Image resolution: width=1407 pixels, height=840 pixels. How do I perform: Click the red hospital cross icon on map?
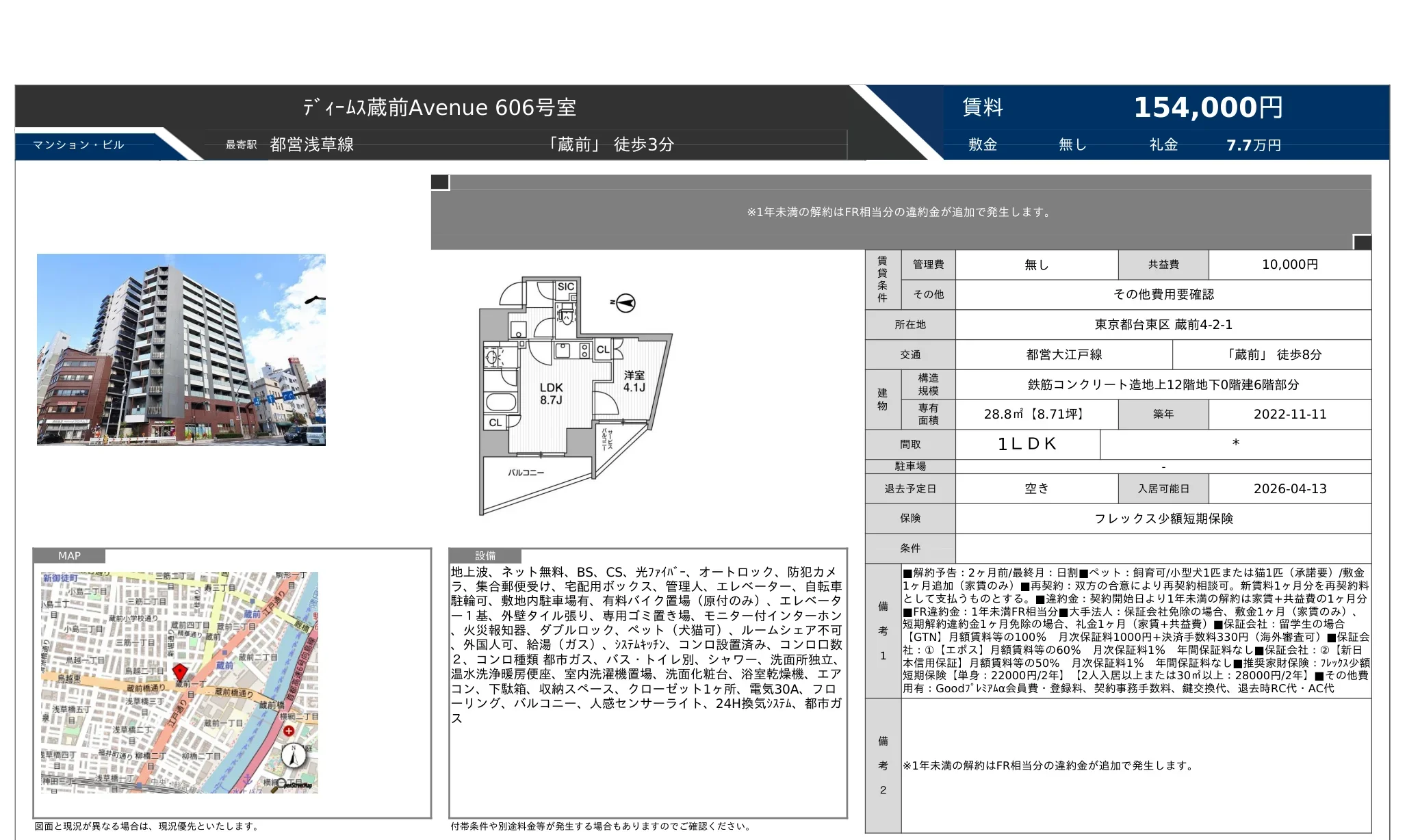289,731
